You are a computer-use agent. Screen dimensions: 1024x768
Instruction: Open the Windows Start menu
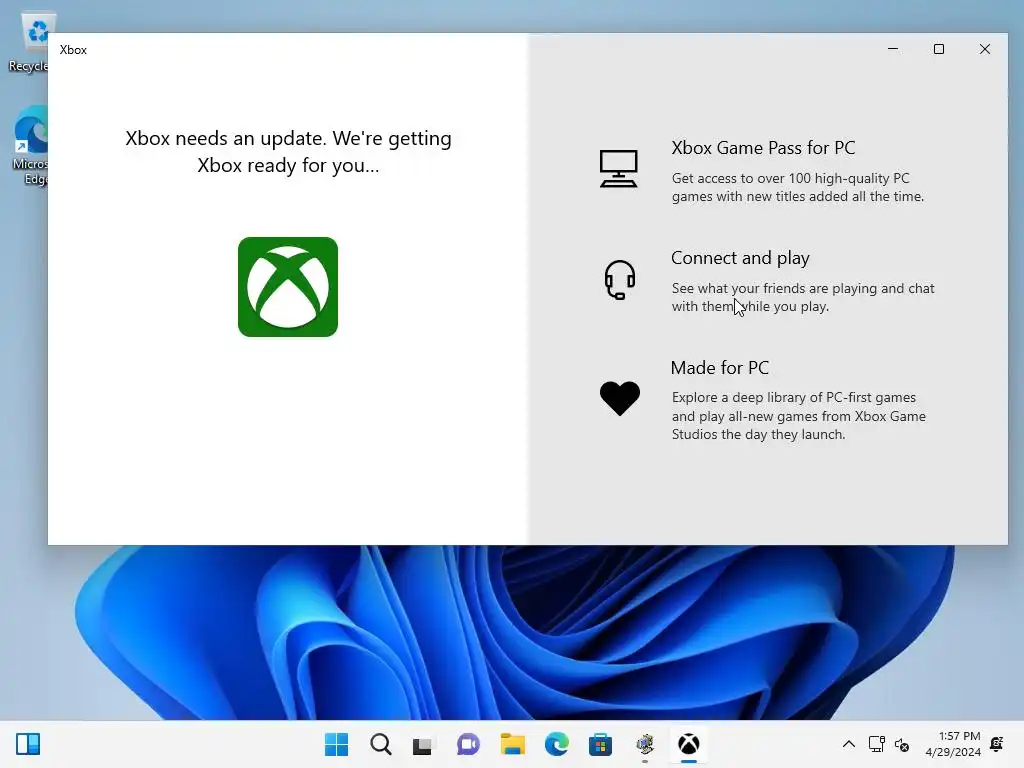[336, 744]
